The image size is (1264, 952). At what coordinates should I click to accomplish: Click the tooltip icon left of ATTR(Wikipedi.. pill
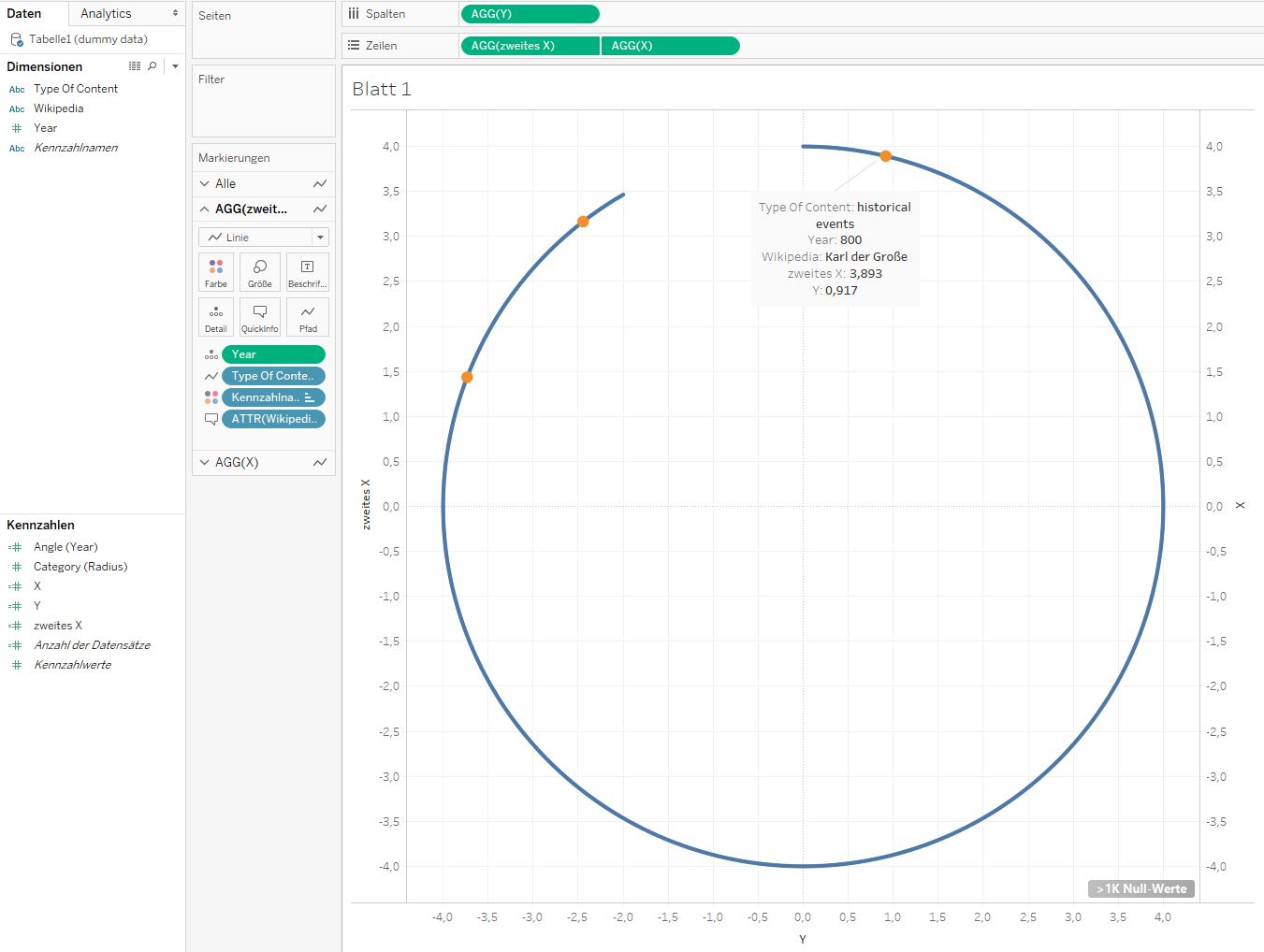(x=211, y=419)
